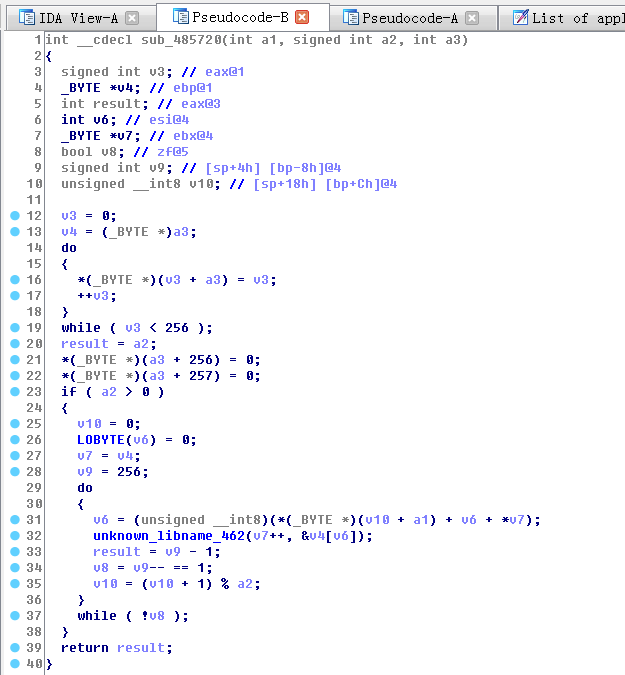Click the IDA View-A tab icon
Image resolution: width=625 pixels, height=675 pixels.
[27, 18]
